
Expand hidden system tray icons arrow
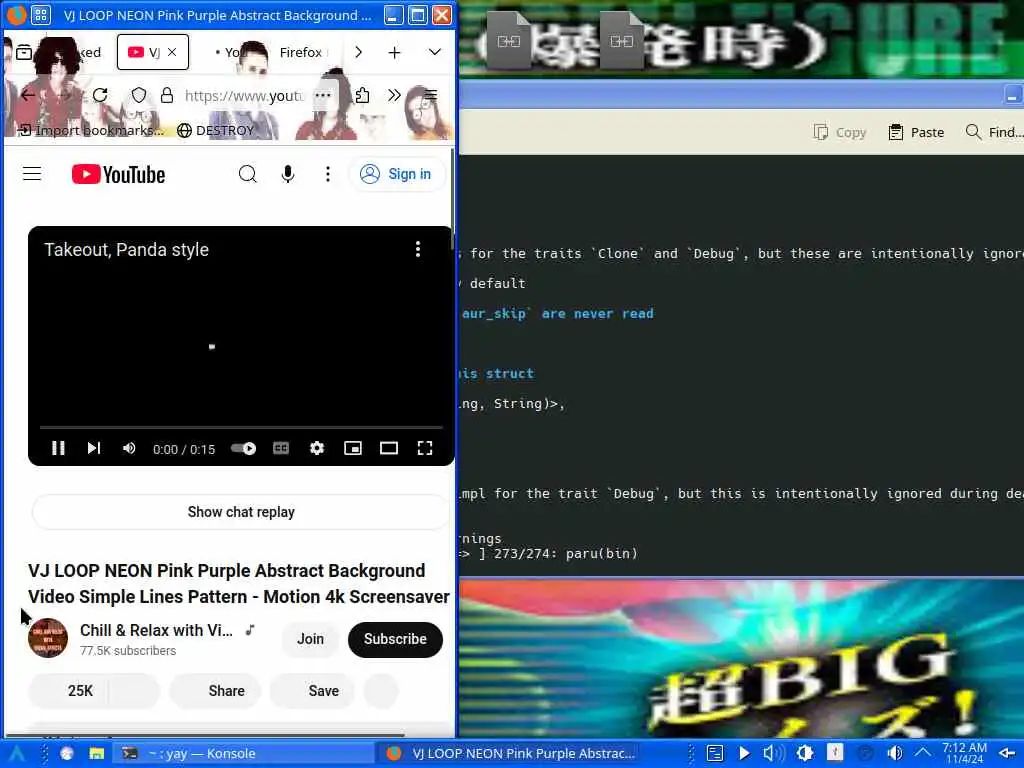[x=922, y=753]
